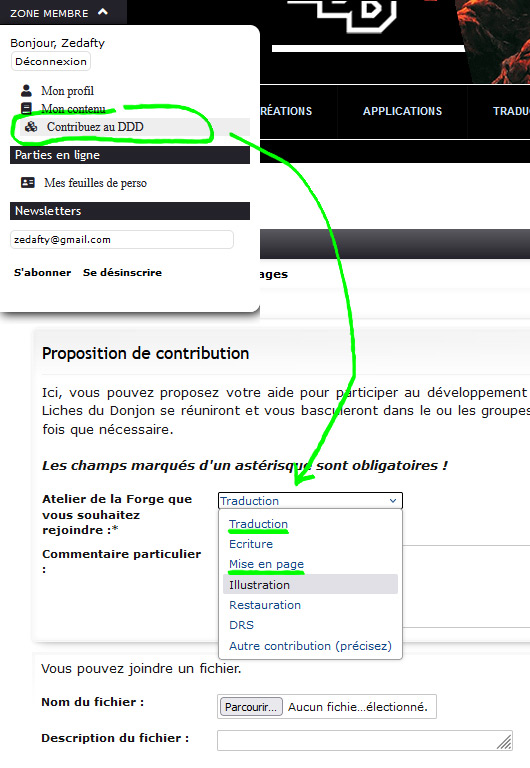The height and width of the screenshot is (768, 530).
Task: Click the Contribuez au DDD cubes icon
Action: click(31, 127)
